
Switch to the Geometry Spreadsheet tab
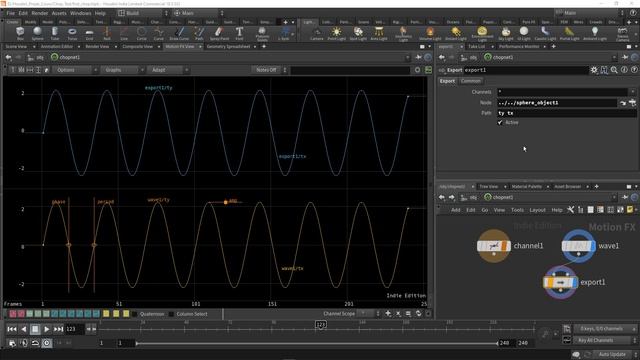(x=229, y=47)
